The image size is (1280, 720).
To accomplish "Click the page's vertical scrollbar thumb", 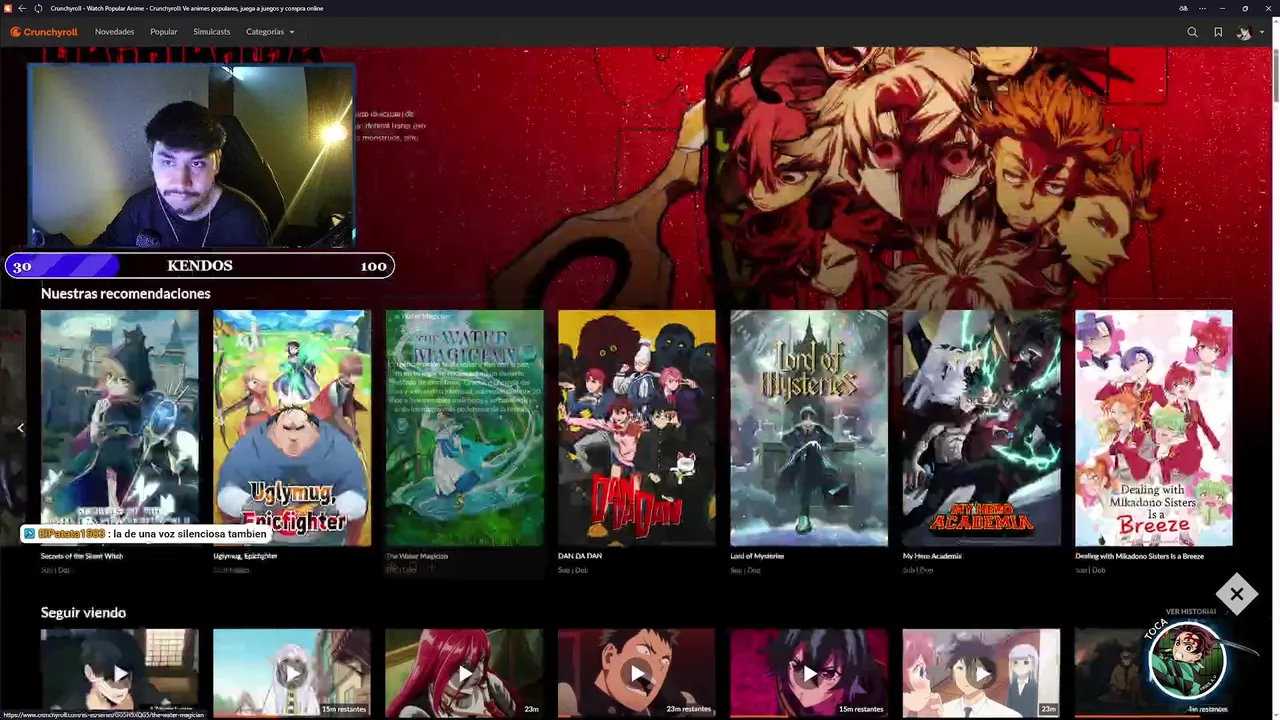I will point(1275,75).
